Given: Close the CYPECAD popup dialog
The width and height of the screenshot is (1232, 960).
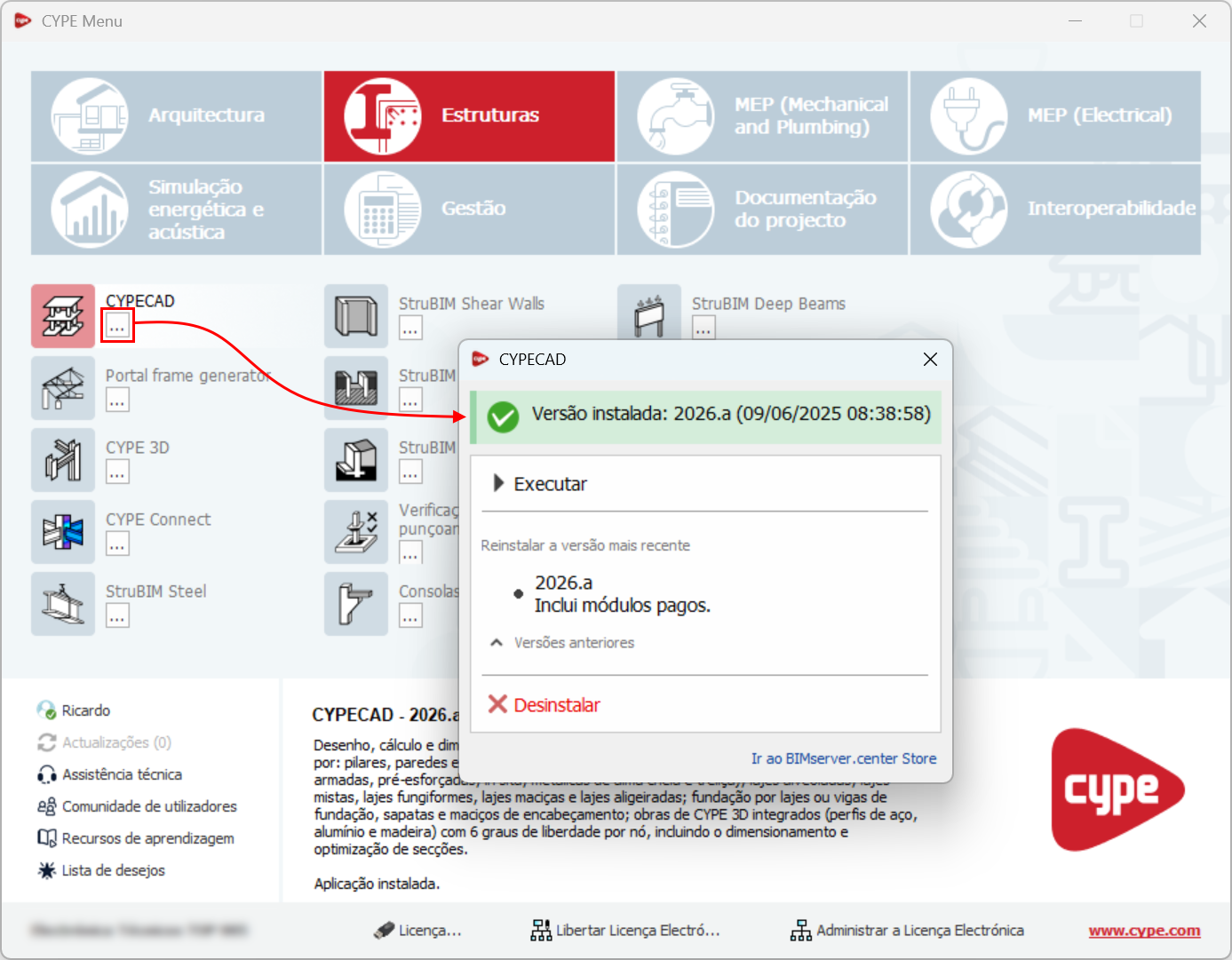Looking at the screenshot, I should coord(930,360).
